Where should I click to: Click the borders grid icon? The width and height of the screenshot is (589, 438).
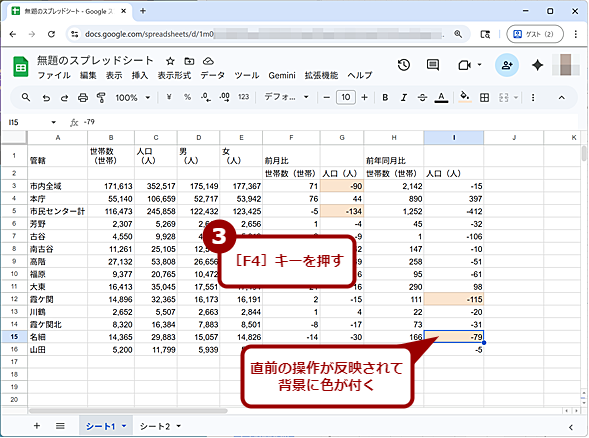(x=485, y=98)
